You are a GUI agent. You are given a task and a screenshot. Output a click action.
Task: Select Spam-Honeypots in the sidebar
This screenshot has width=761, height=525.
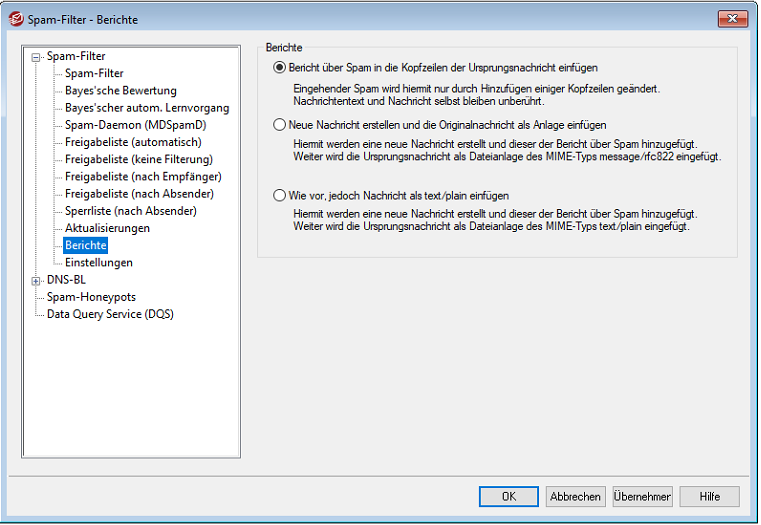point(91,297)
